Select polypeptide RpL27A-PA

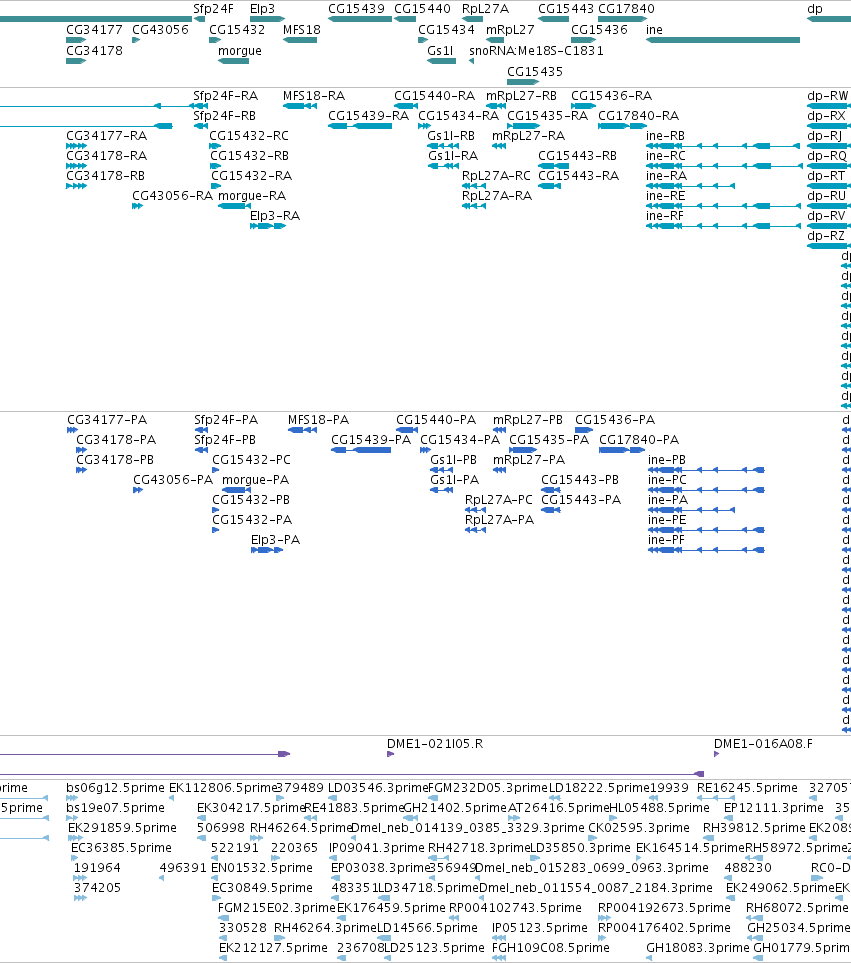point(499,520)
